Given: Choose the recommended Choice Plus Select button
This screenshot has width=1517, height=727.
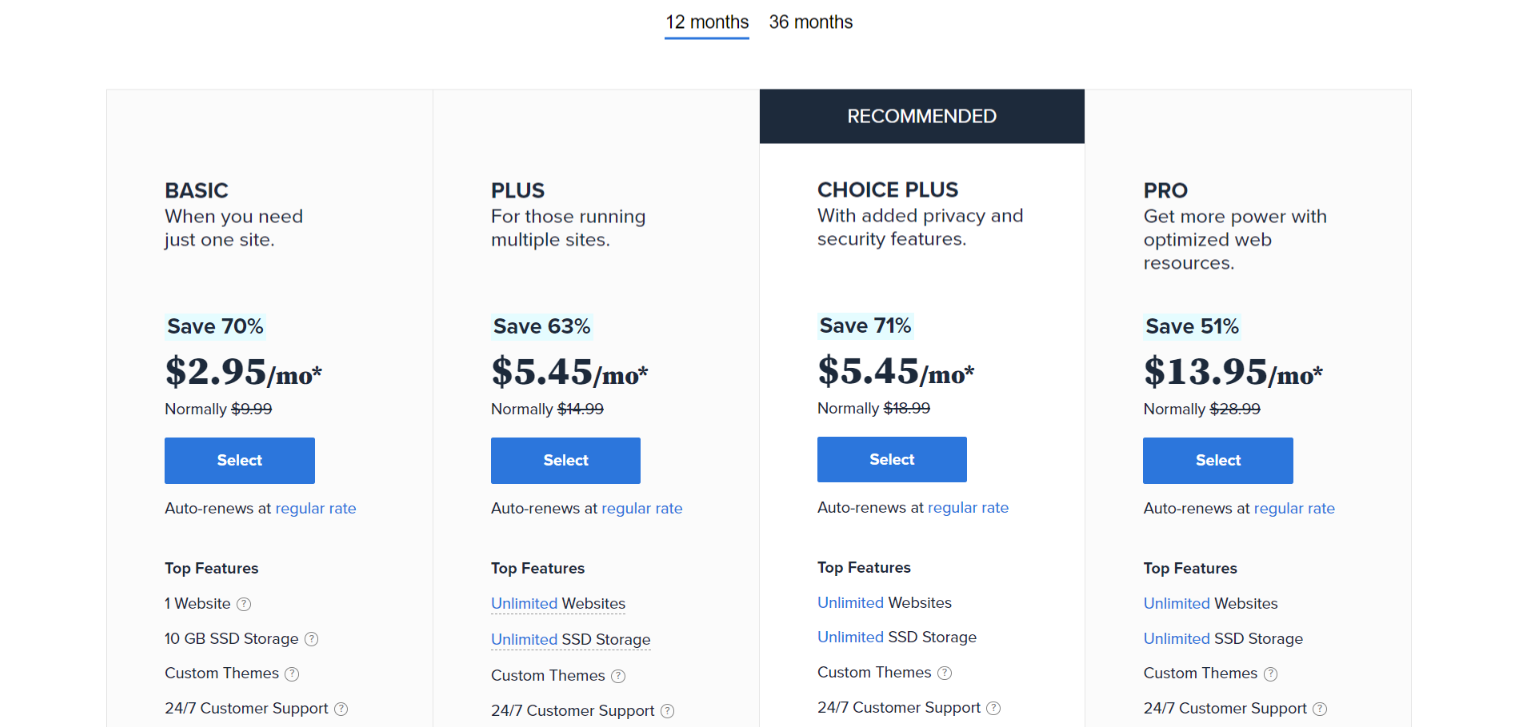Looking at the screenshot, I should 892,459.
